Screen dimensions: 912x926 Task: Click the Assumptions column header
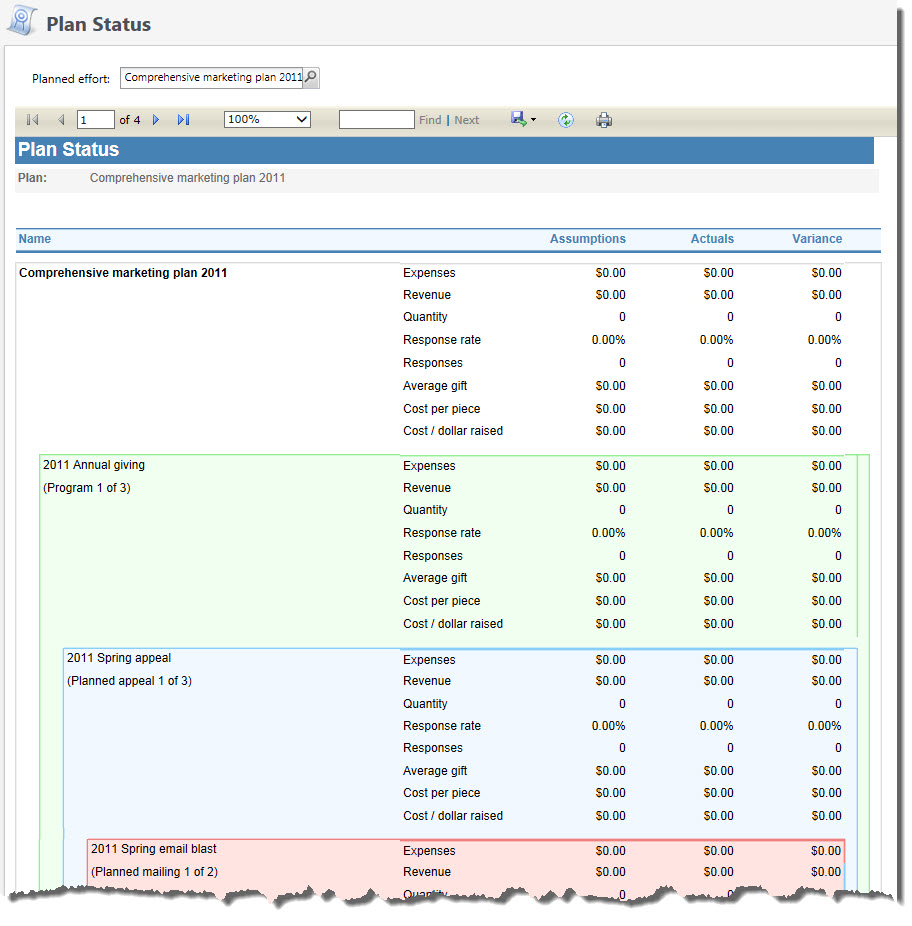[588, 239]
